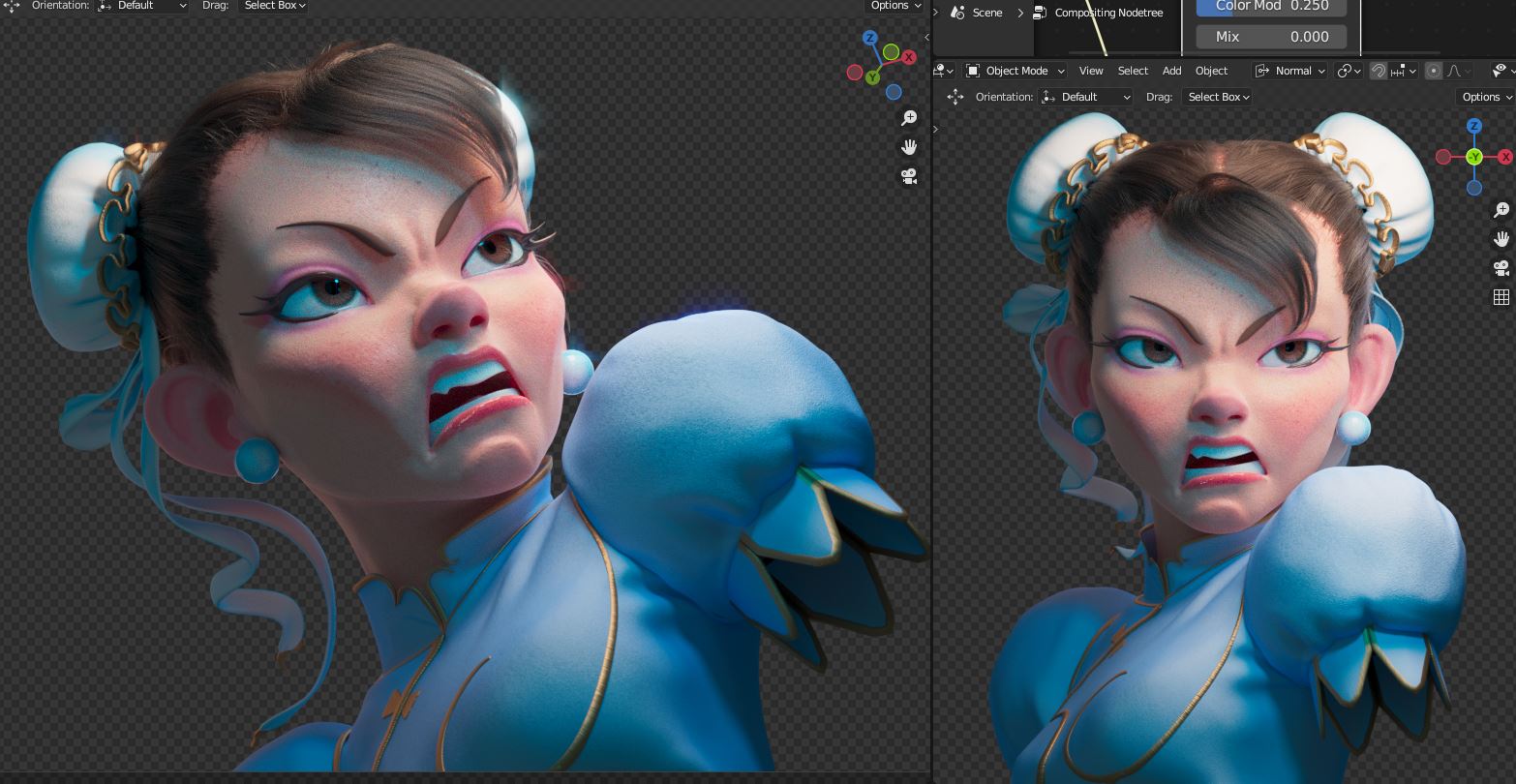
Task: Click the green Y axis label of left gizmo
Action: pos(873,76)
